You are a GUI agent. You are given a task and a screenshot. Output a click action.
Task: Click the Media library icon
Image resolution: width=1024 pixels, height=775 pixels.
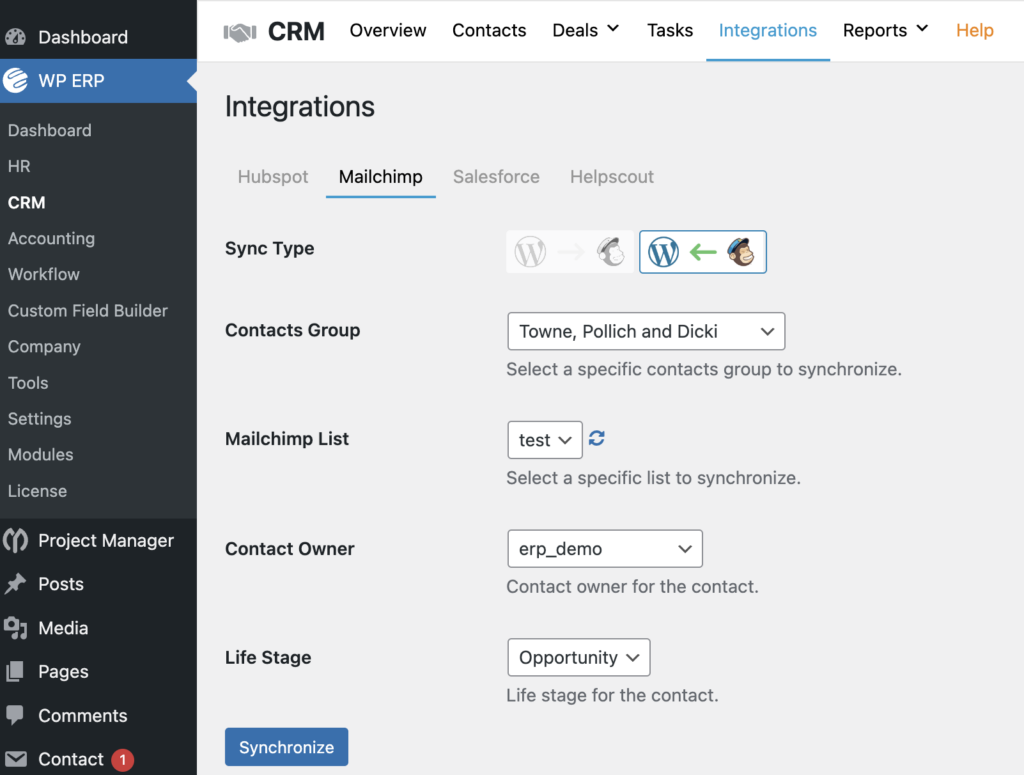[x=16, y=628]
